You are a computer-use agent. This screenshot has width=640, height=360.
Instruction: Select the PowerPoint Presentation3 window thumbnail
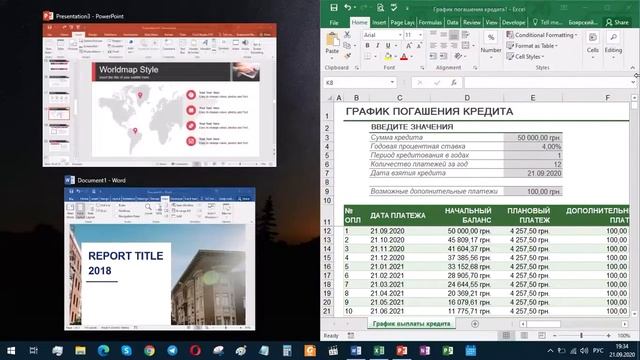(x=160, y=95)
